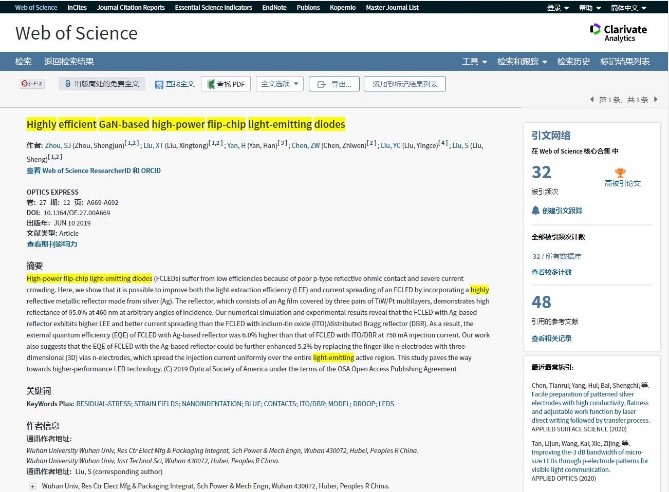Click the highly cited paper trophy icon
The width and height of the screenshot is (669, 492).
(x=620, y=173)
